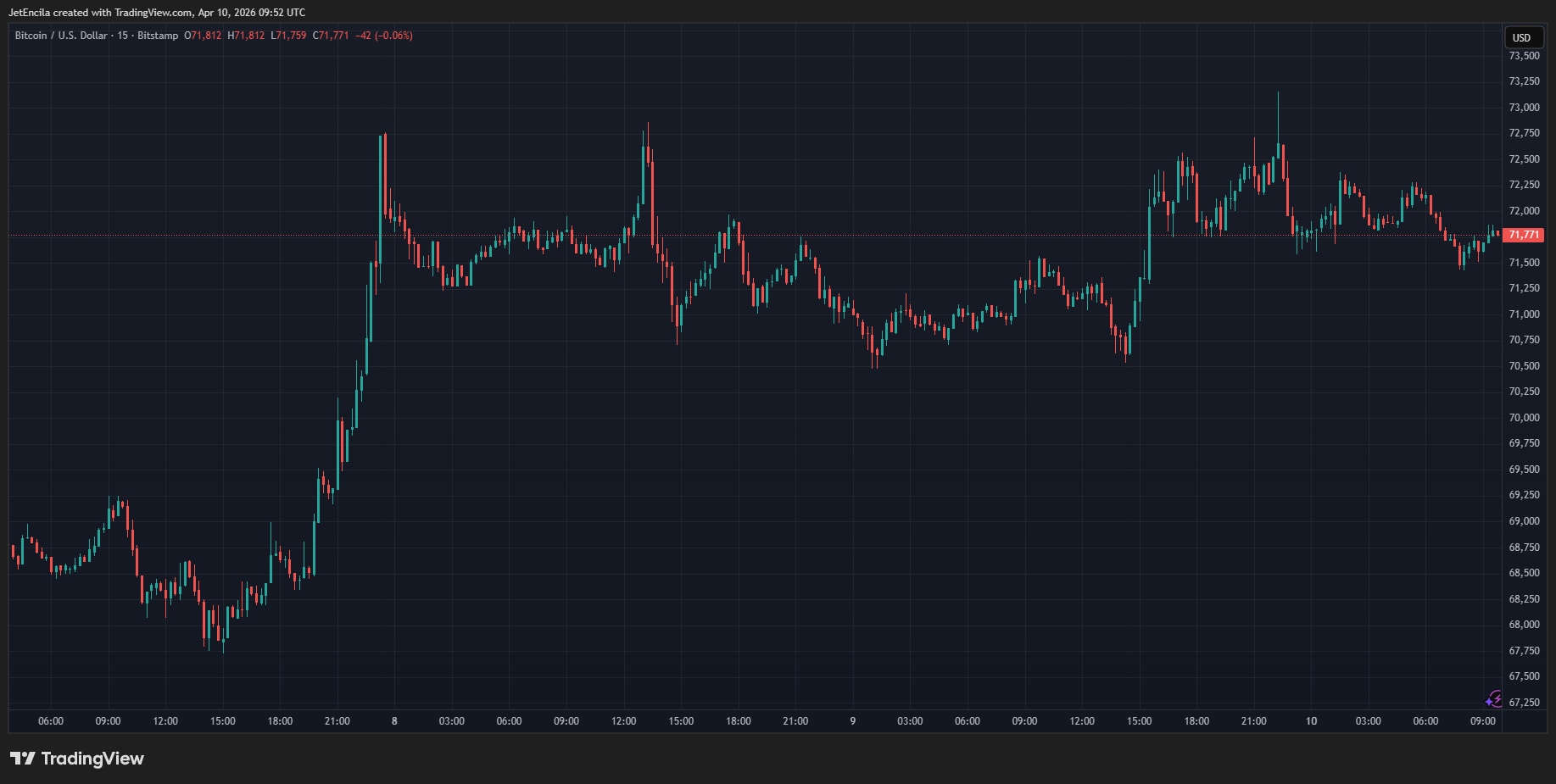Click the −42 (−0.06%) change value
Viewport: 1556px width, 784px height.
(x=384, y=36)
